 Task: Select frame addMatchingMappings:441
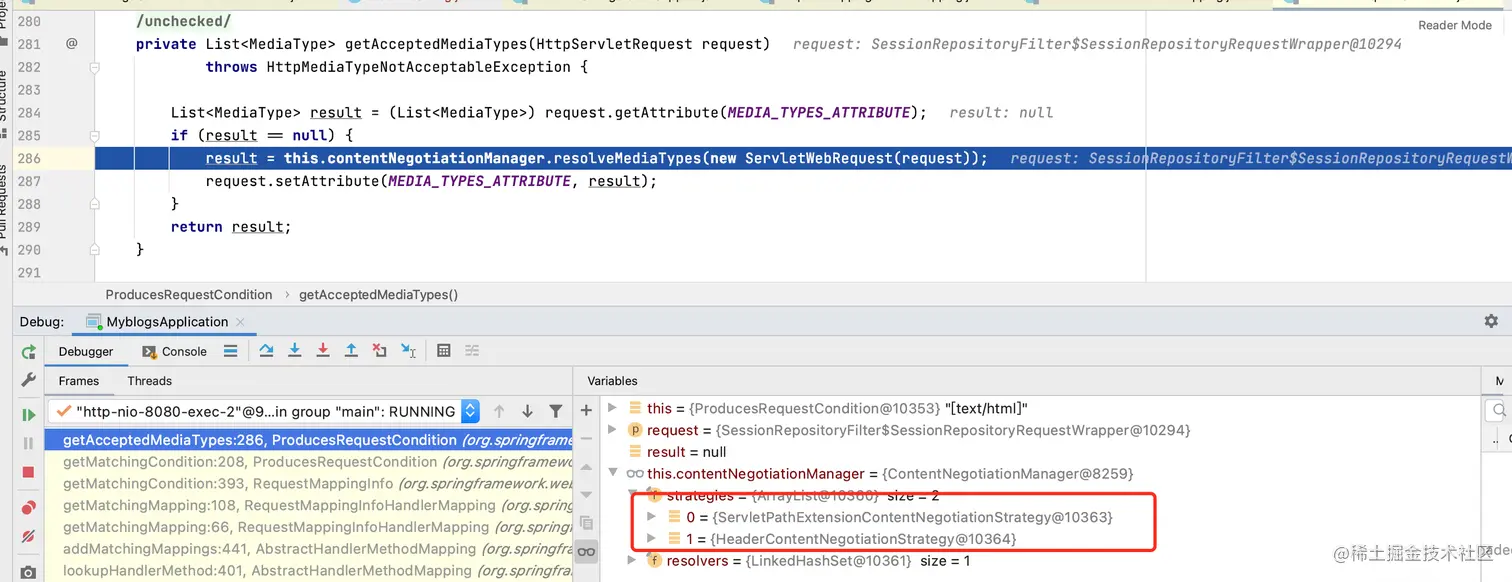[310, 549]
